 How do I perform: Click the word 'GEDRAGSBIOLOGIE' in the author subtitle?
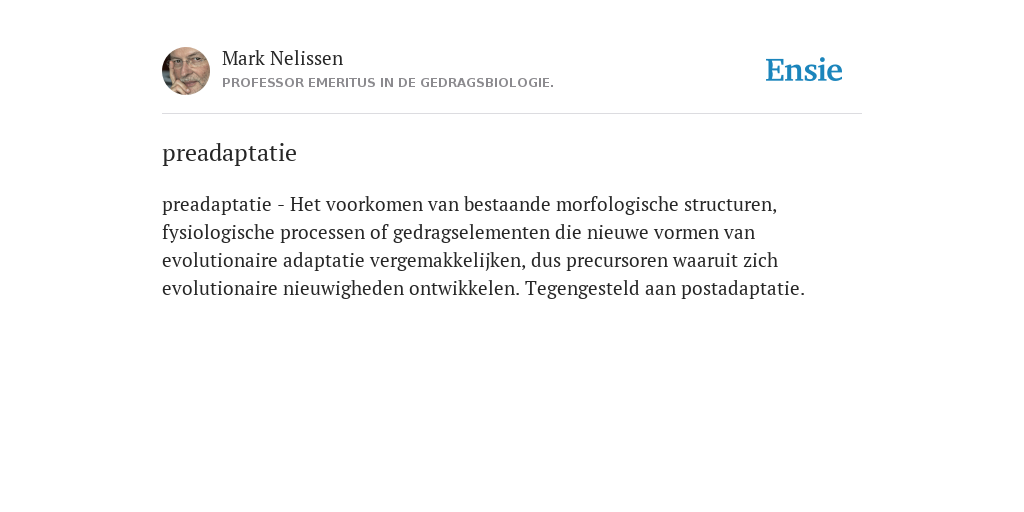[485, 83]
